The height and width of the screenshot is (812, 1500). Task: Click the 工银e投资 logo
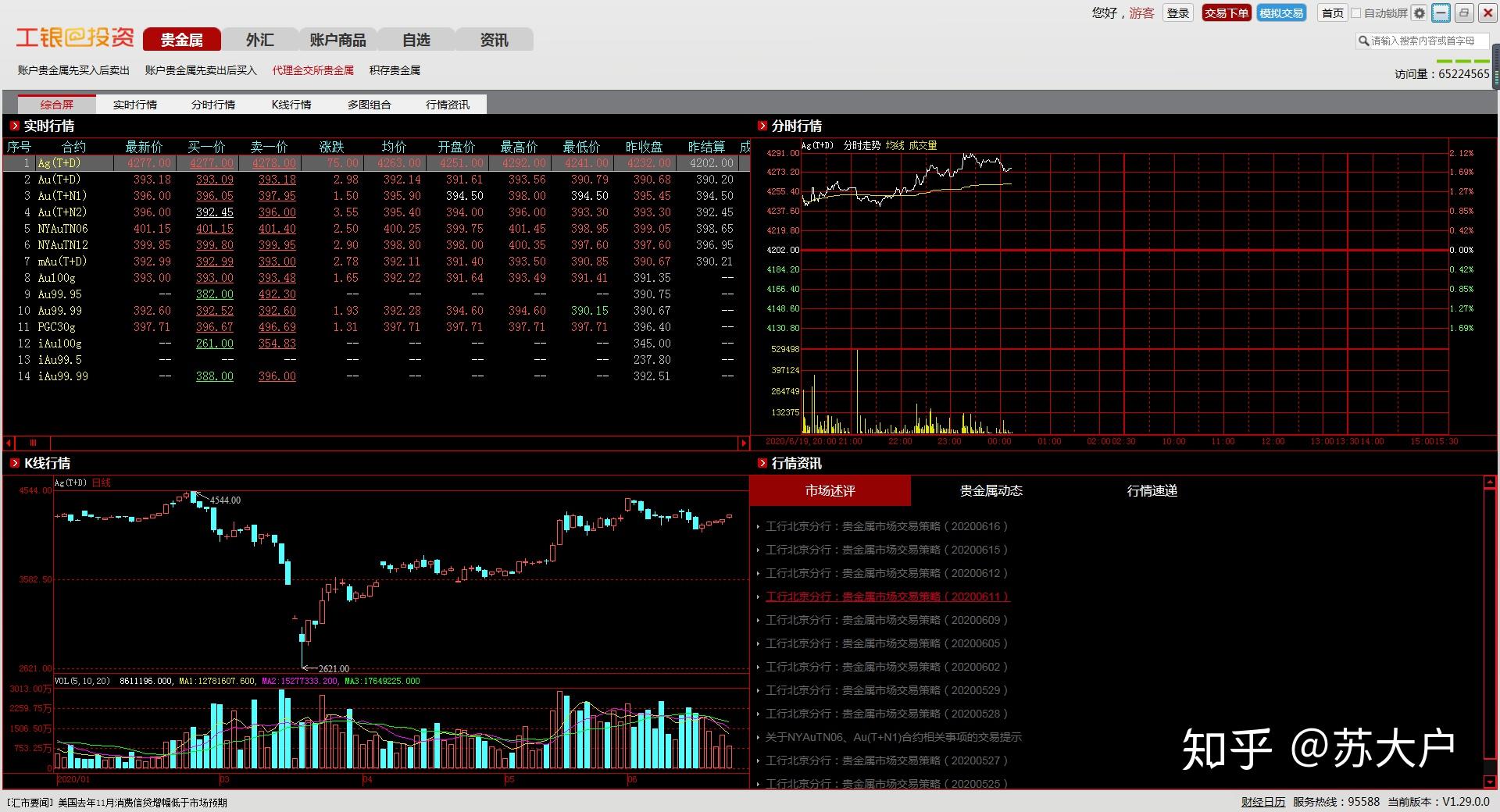pyautogui.click(x=75, y=37)
